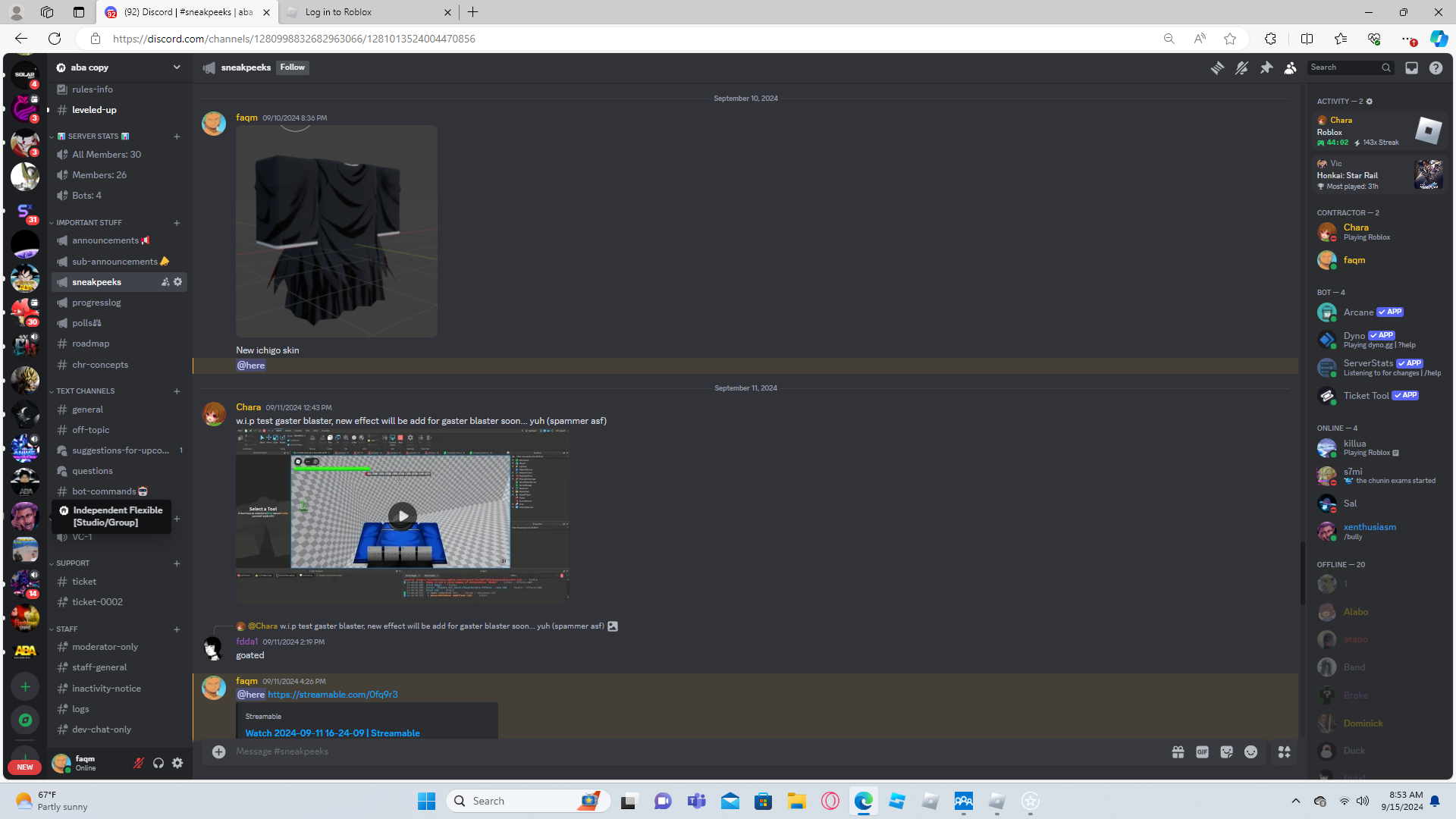This screenshot has width=1456, height=819.
Task: Explore discoverable servers compass icon
Action: pos(25,720)
